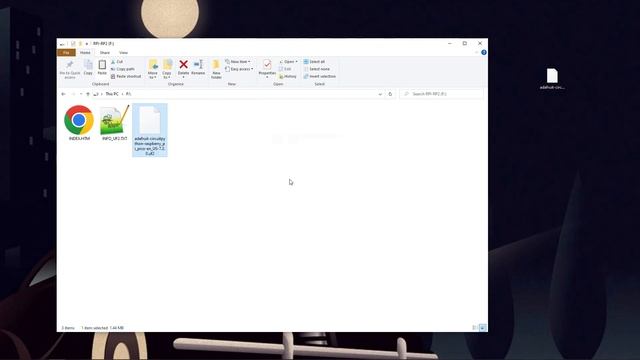The height and width of the screenshot is (360, 640).
Task: Switch to the Share ribbon tab
Action: pos(104,53)
